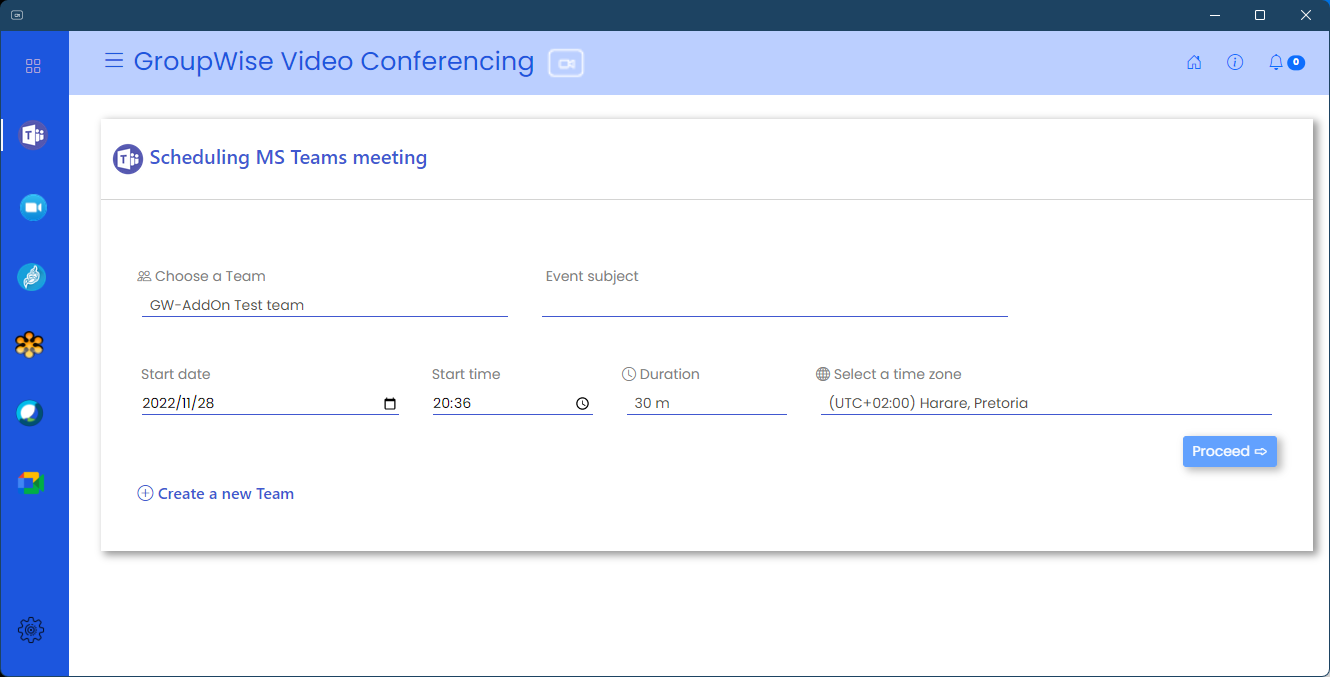The width and height of the screenshot is (1330, 677).
Task: Click the feather-shaped sidebar icon
Action: coord(32,277)
